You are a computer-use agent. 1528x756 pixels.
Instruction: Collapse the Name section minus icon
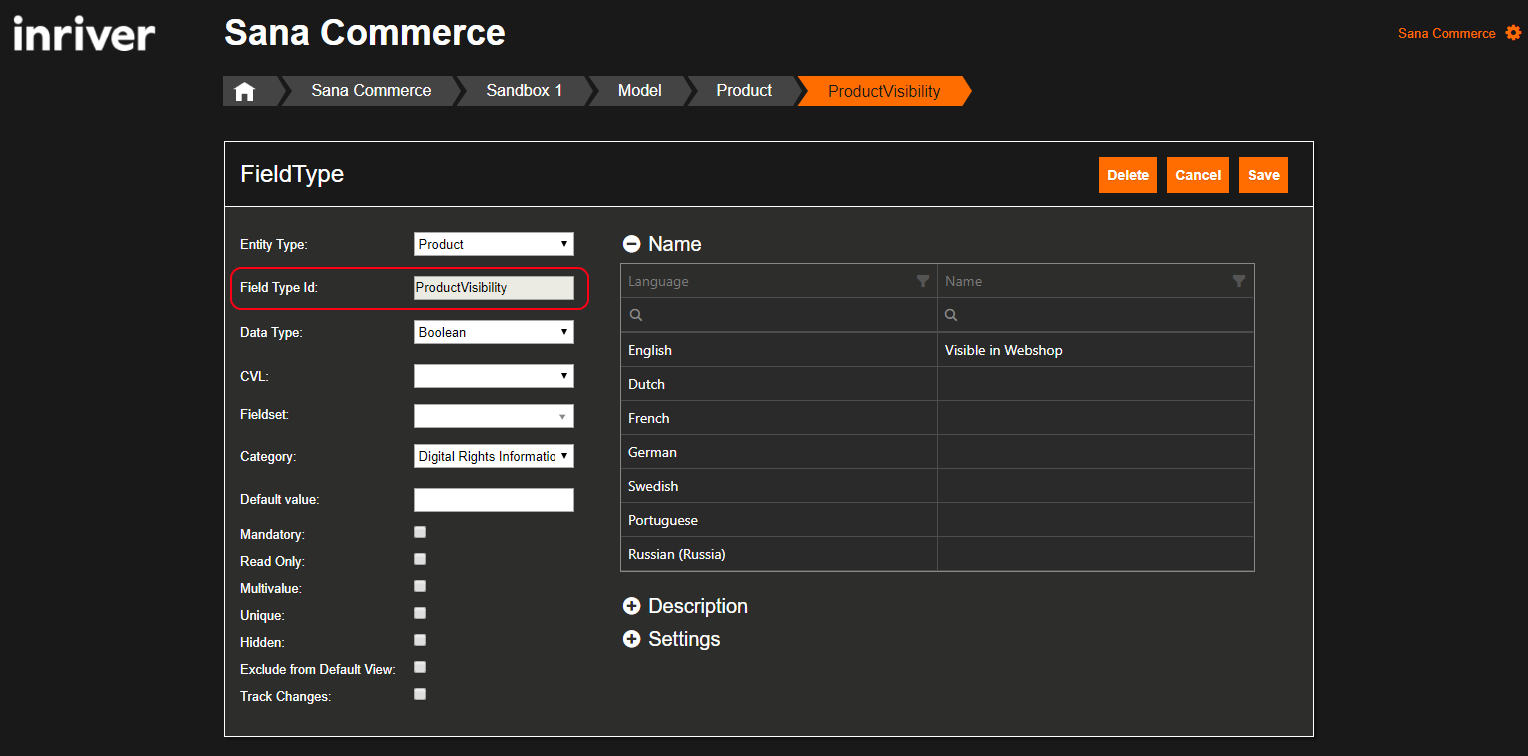click(x=631, y=244)
